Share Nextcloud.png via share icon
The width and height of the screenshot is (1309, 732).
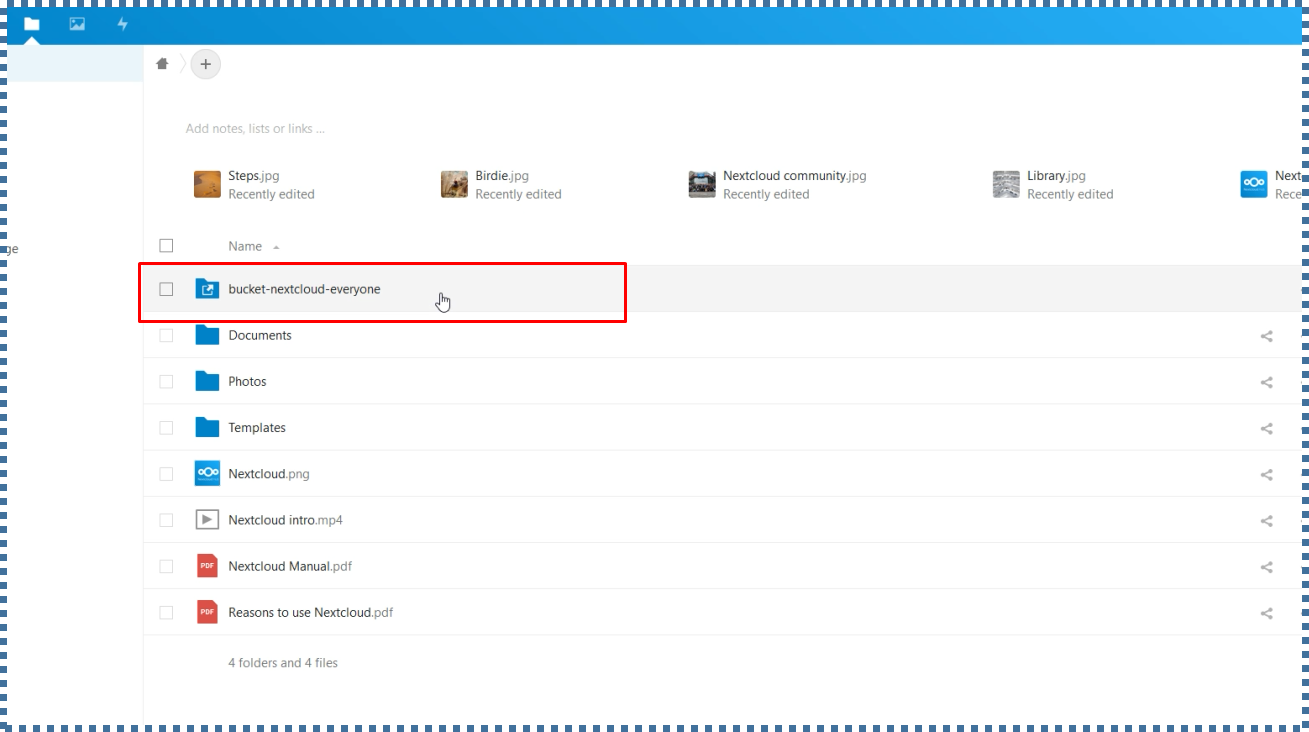(1266, 475)
